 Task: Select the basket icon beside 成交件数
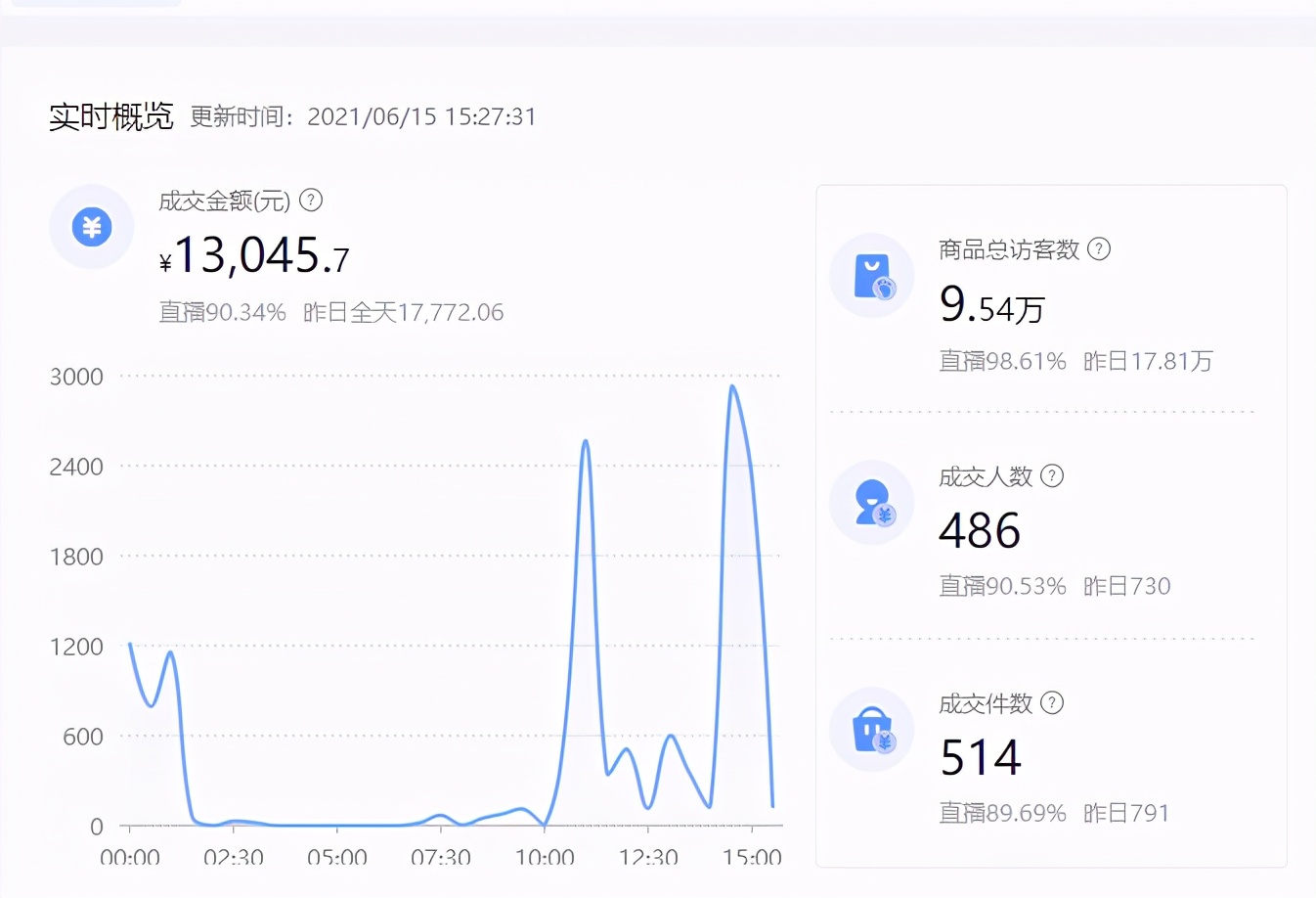[871, 730]
